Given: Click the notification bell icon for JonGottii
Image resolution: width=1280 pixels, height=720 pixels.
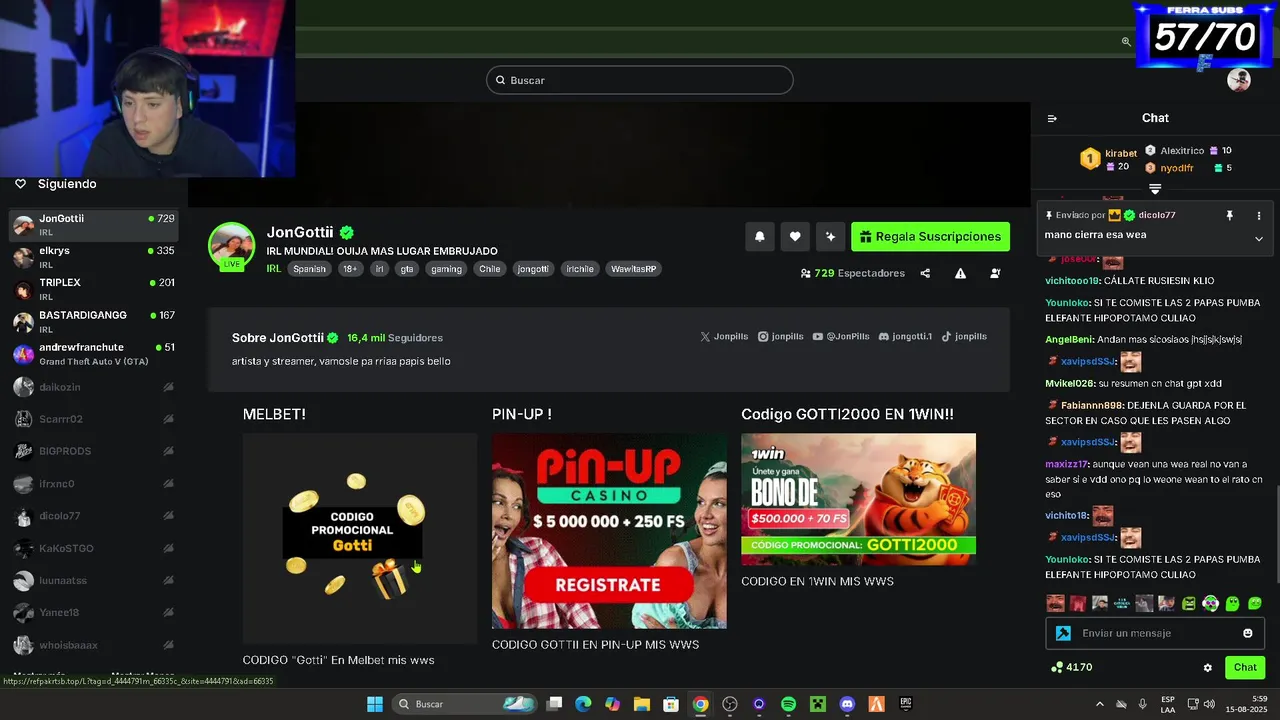Looking at the screenshot, I should tap(759, 237).
